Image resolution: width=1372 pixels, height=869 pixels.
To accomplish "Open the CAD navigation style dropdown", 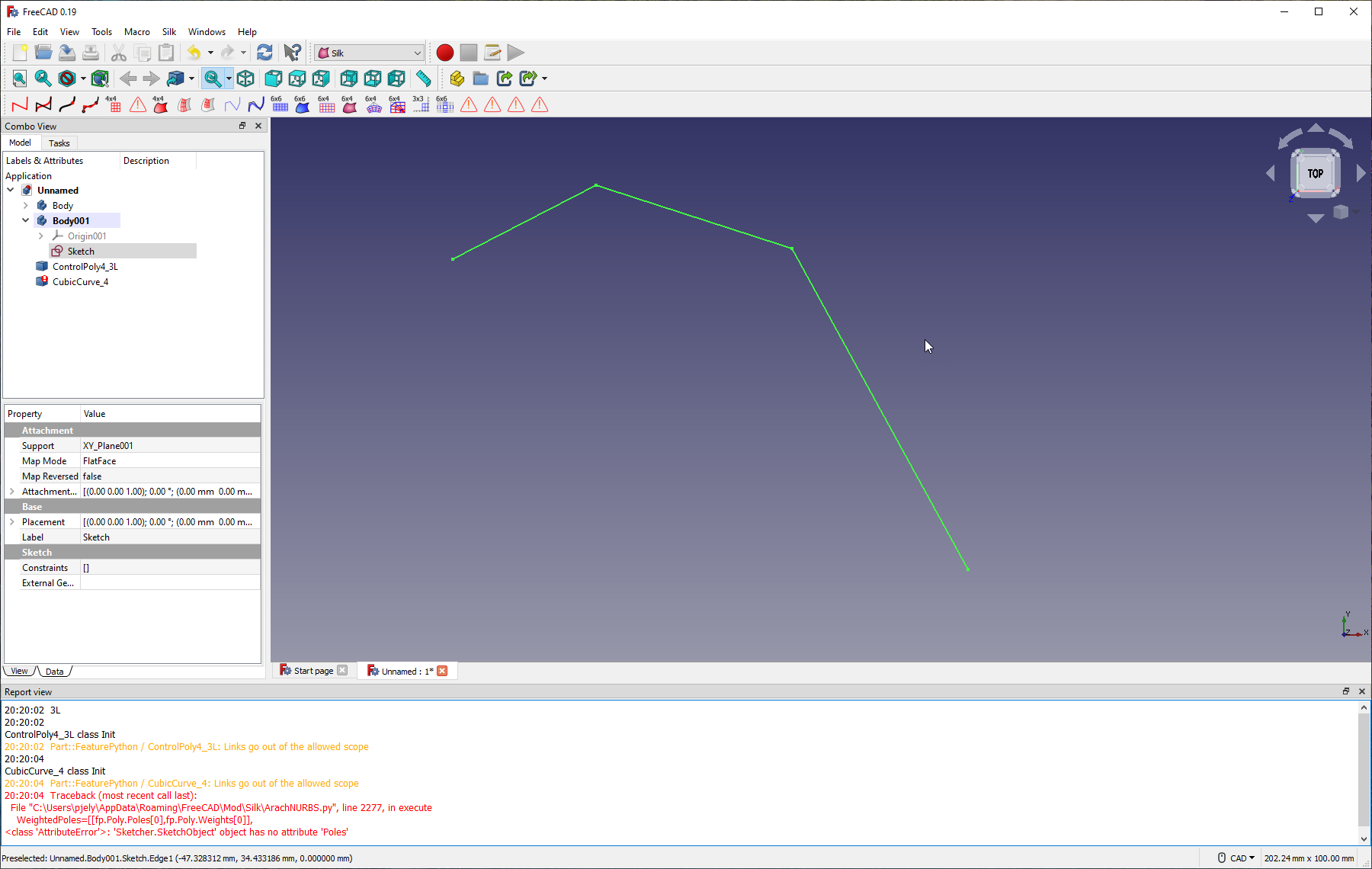I will point(1236,858).
